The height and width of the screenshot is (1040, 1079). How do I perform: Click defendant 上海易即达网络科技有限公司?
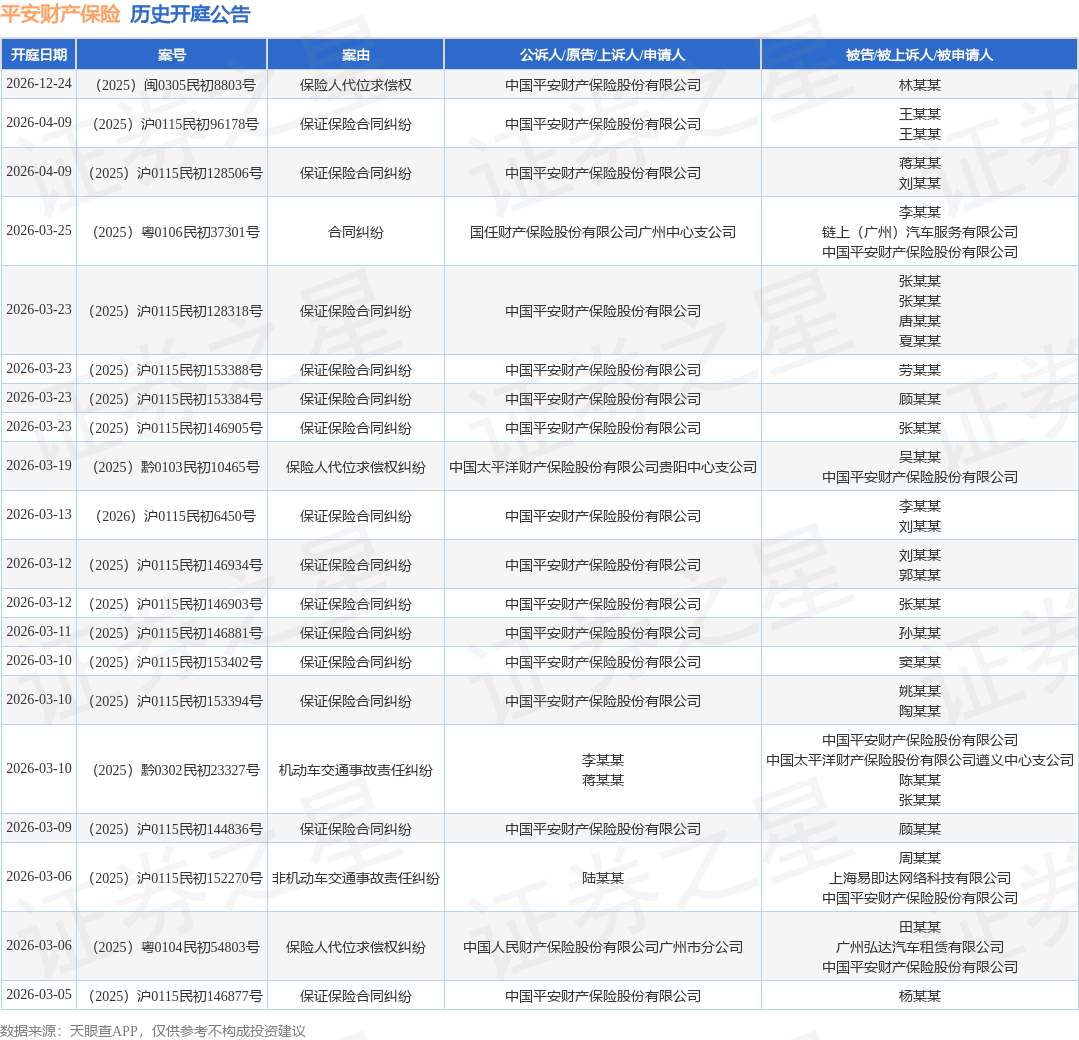click(x=919, y=878)
